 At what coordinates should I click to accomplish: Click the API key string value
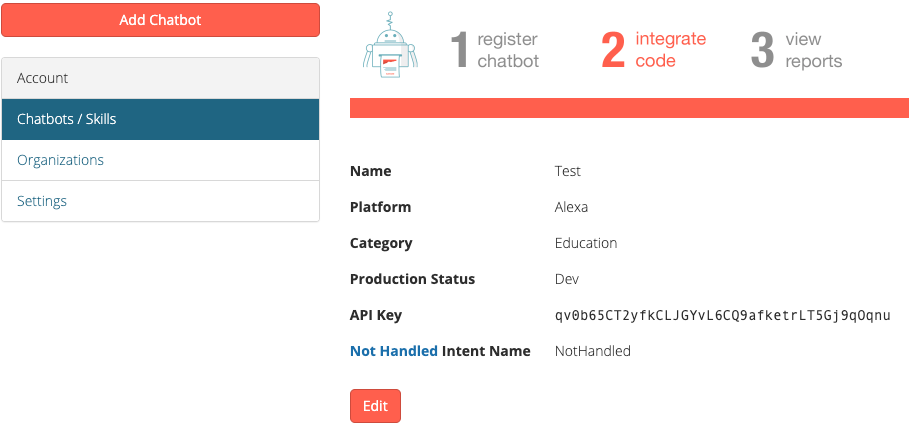(722, 315)
